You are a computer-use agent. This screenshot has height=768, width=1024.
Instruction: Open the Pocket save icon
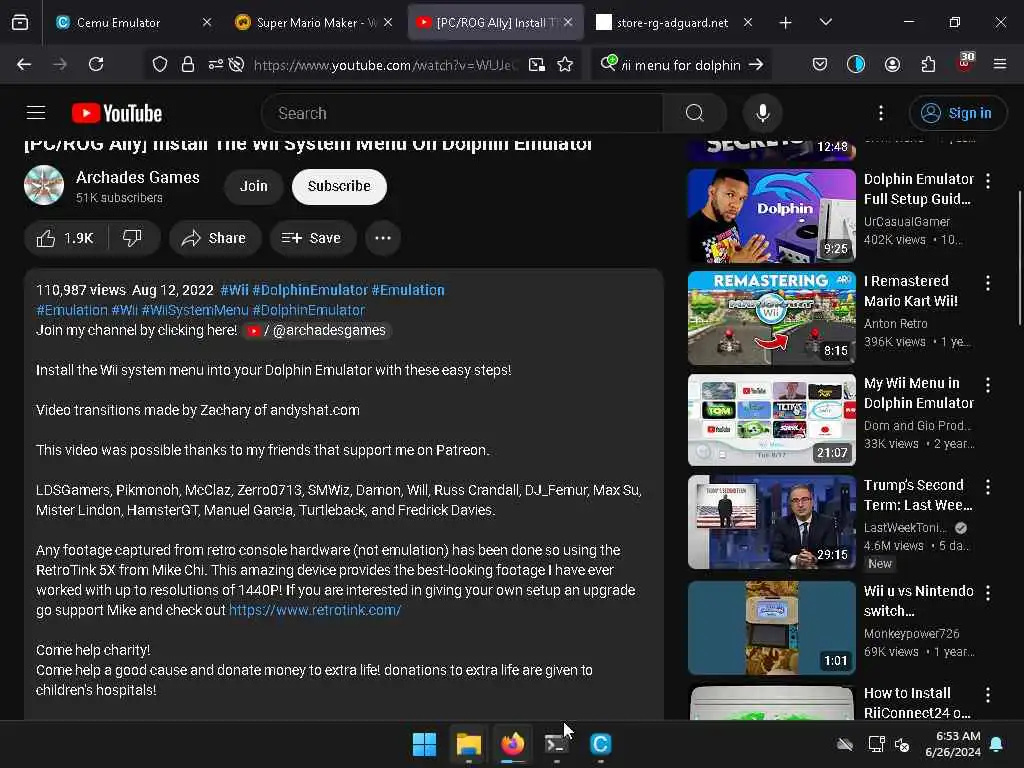coord(820,64)
